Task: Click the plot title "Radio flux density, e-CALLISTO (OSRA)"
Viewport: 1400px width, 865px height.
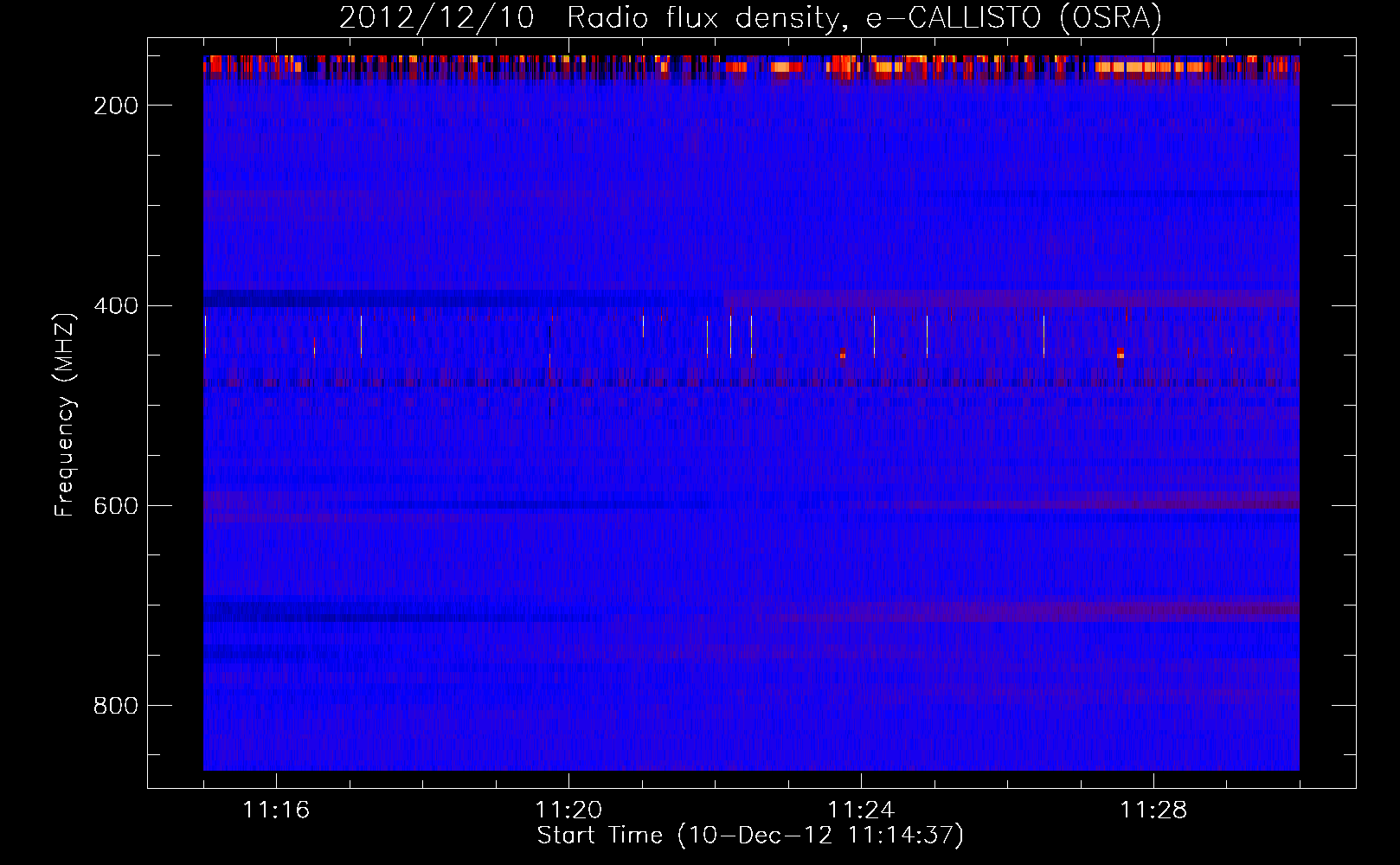Action: click(x=864, y=17)
